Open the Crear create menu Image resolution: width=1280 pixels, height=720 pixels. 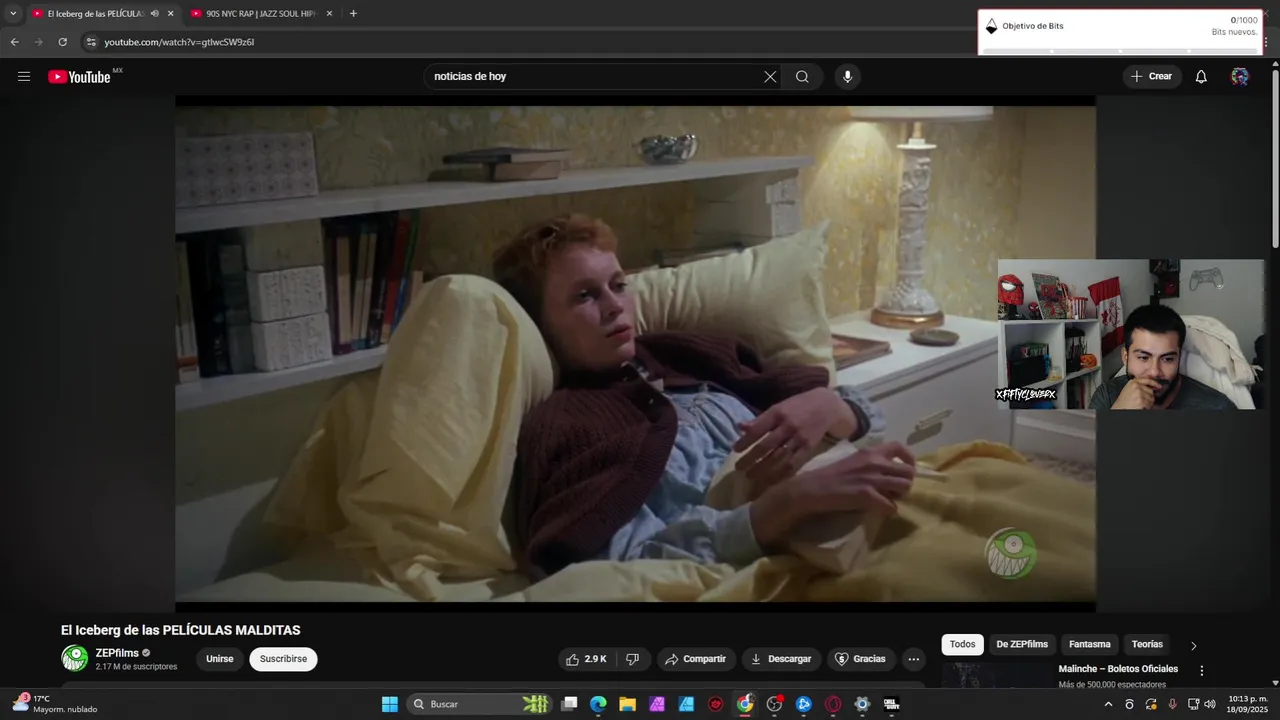(x=1152, y=77)
